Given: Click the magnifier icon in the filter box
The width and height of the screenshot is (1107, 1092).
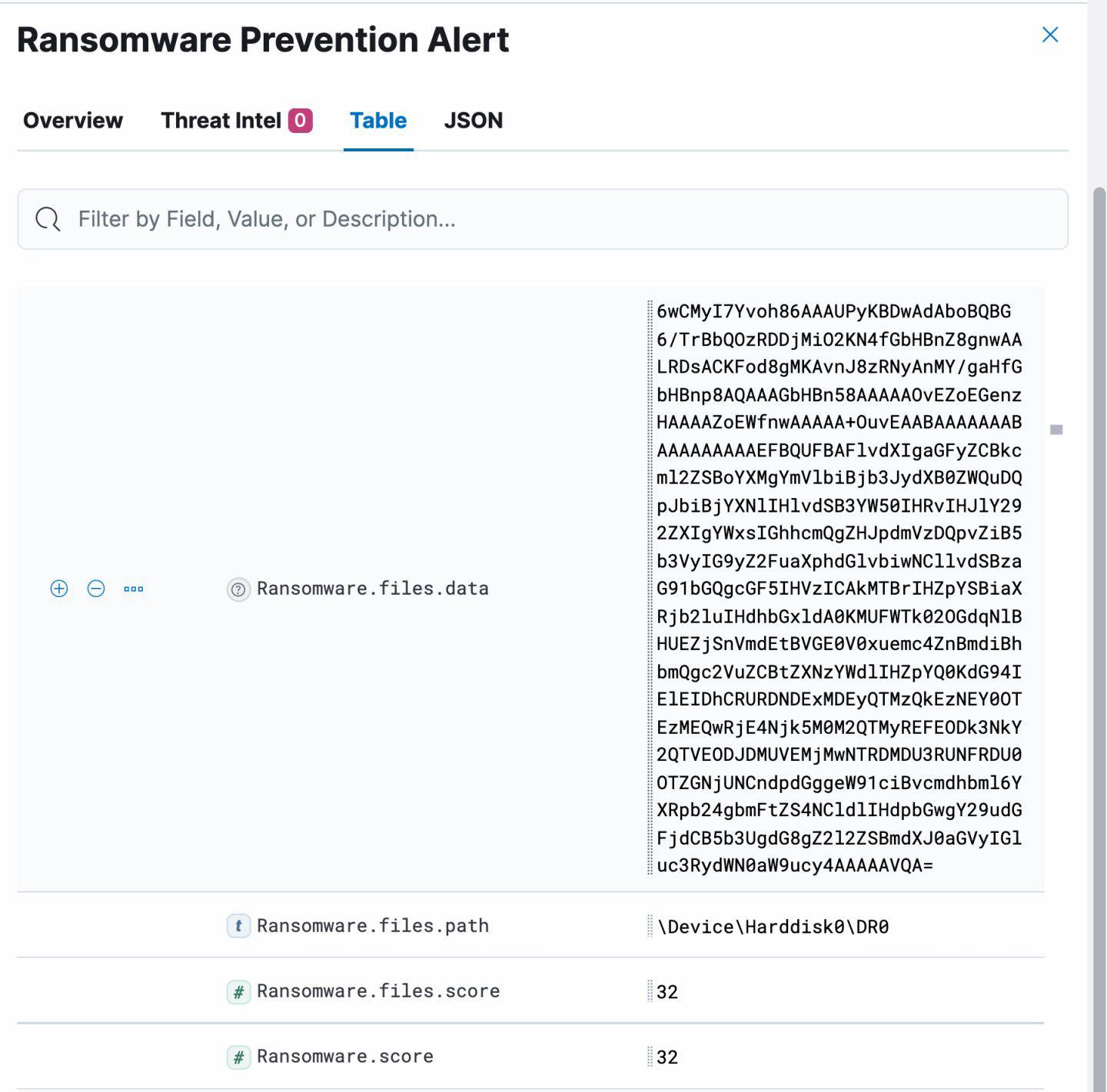Looking at the screenshot, I should point(48,219).
